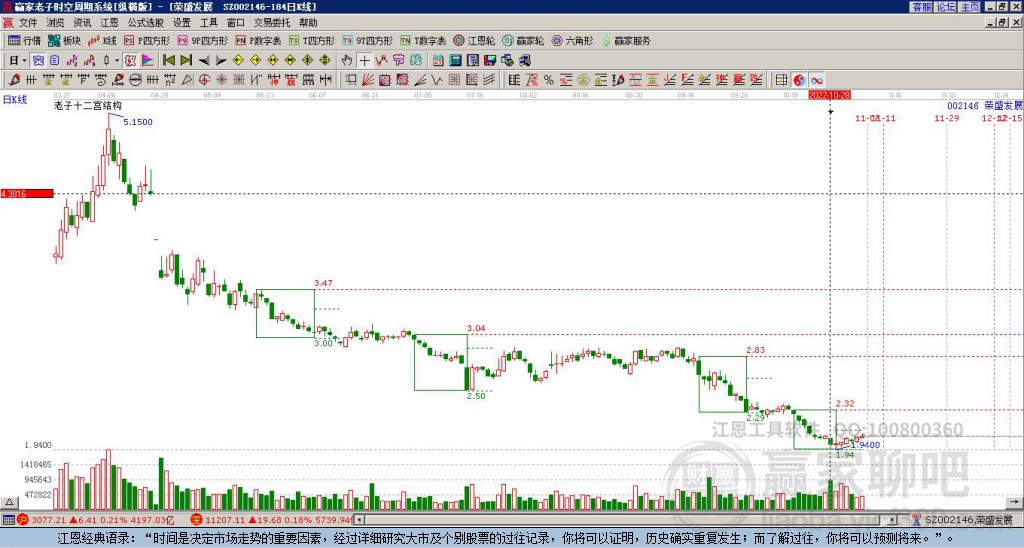Click the SZ002146,荣盛发展 status bar entry
This screenshot has width=1024, height=548.
click(962, 520)
